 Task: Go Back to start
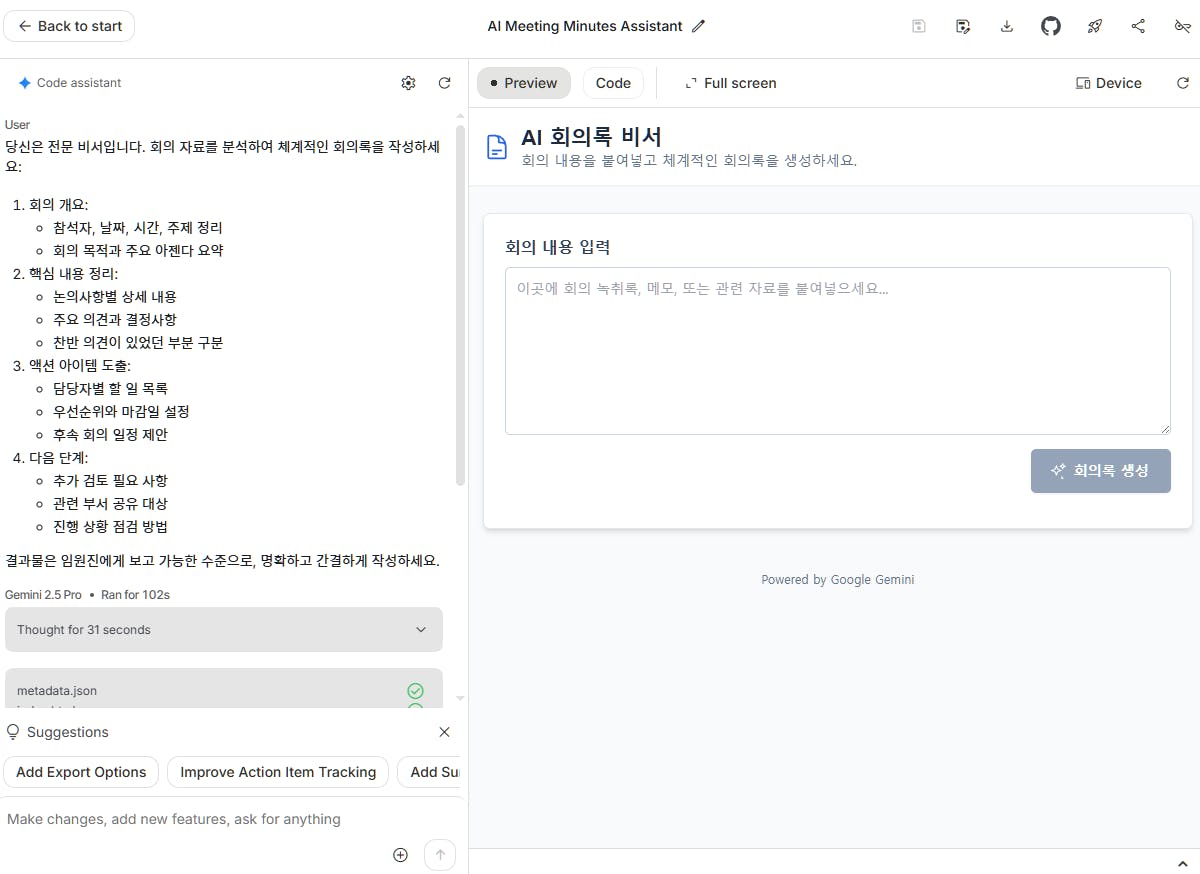tap(69, 26)
